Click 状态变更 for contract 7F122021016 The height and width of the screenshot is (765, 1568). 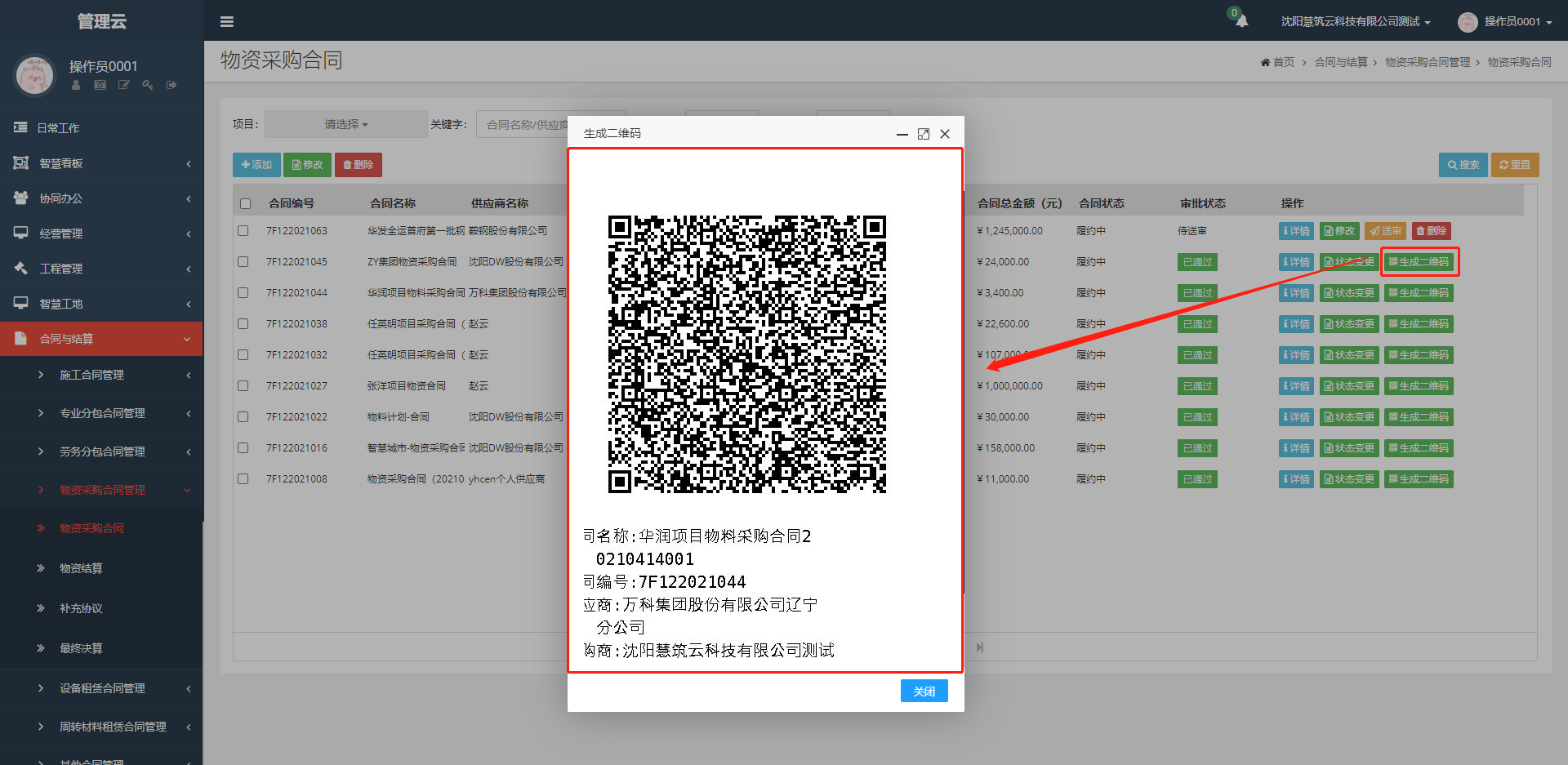point(1349,448)
